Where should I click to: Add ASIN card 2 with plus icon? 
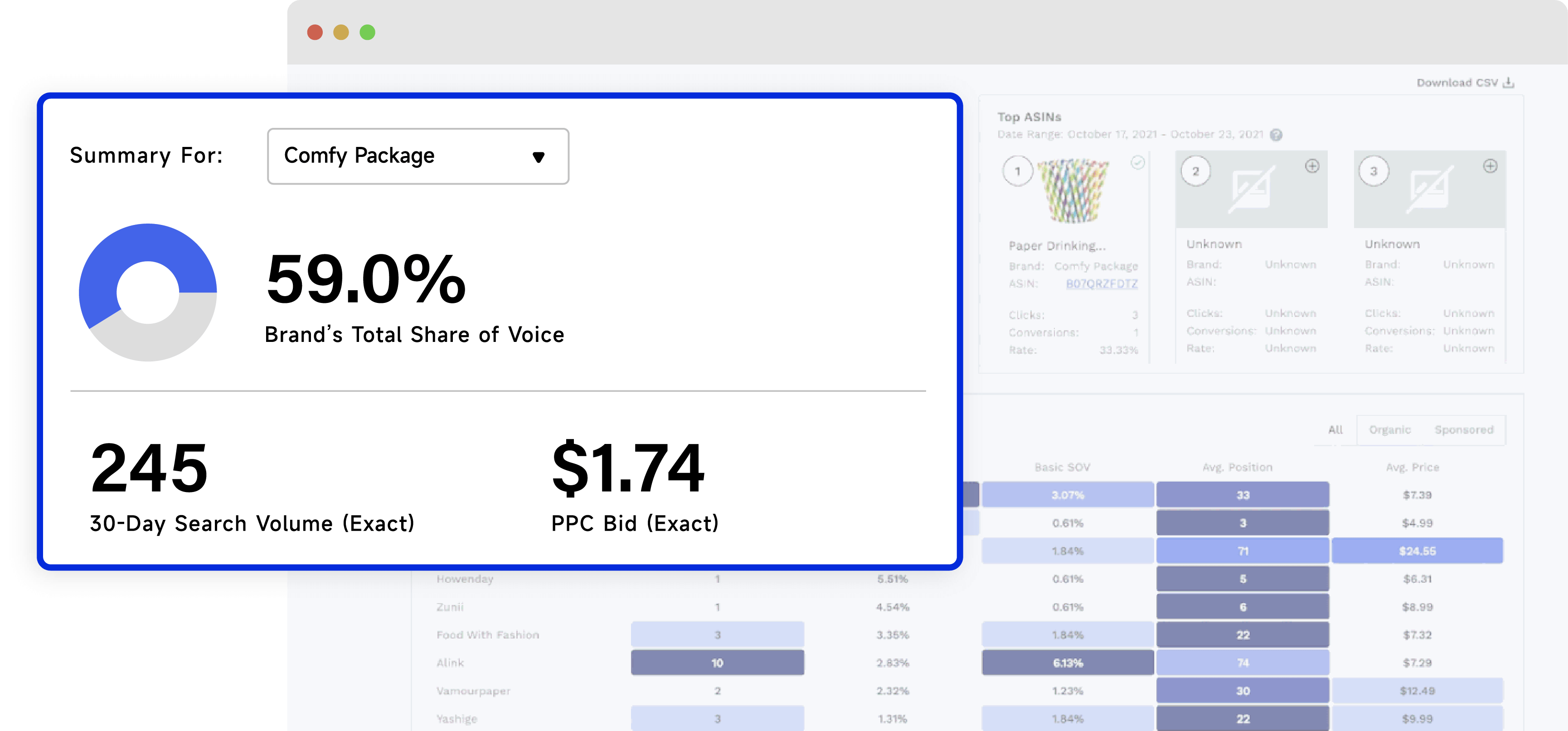[x=1312, y=166]
